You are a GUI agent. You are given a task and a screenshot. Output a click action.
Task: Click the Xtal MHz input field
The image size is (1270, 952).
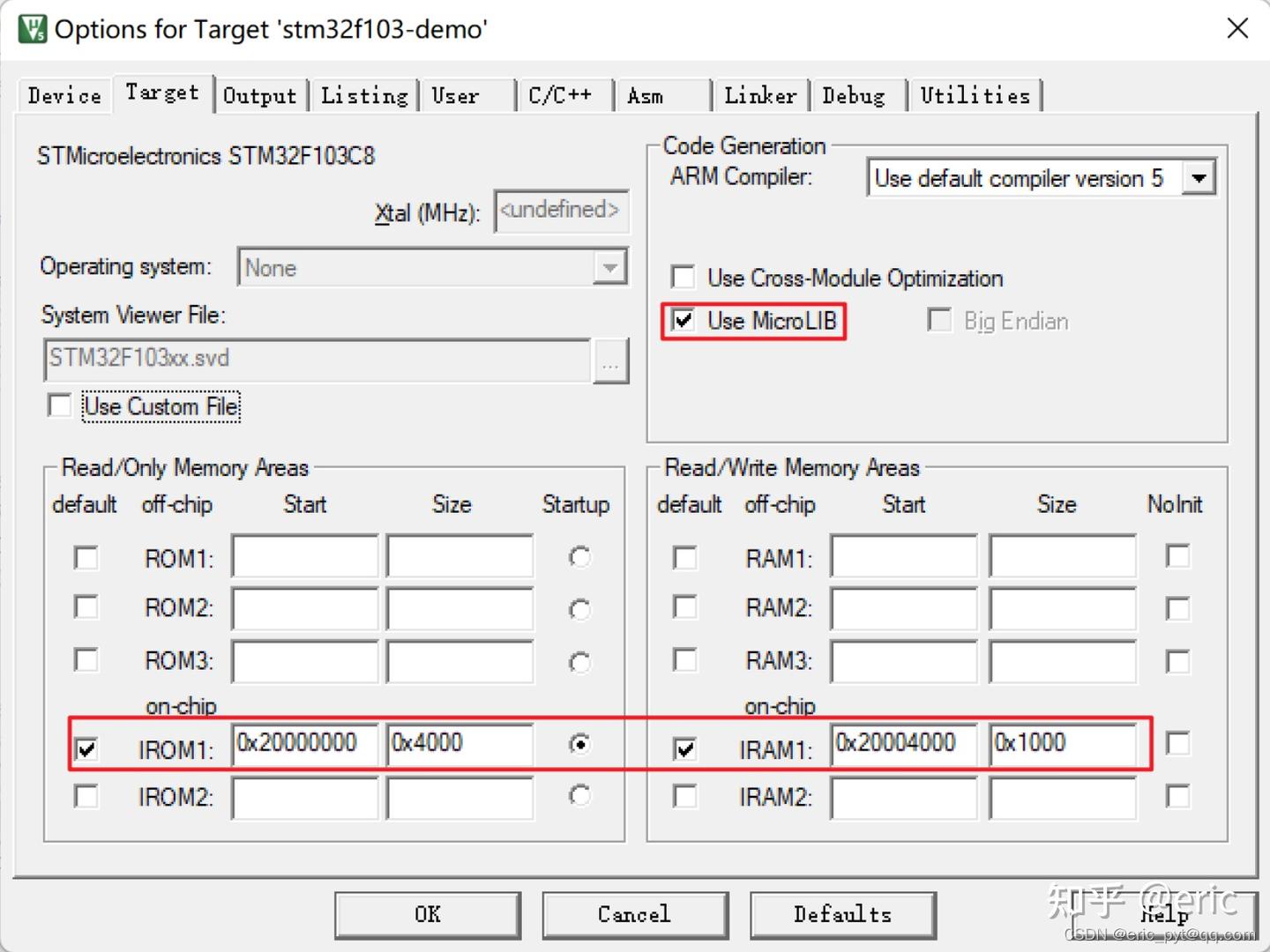[561, 211]
